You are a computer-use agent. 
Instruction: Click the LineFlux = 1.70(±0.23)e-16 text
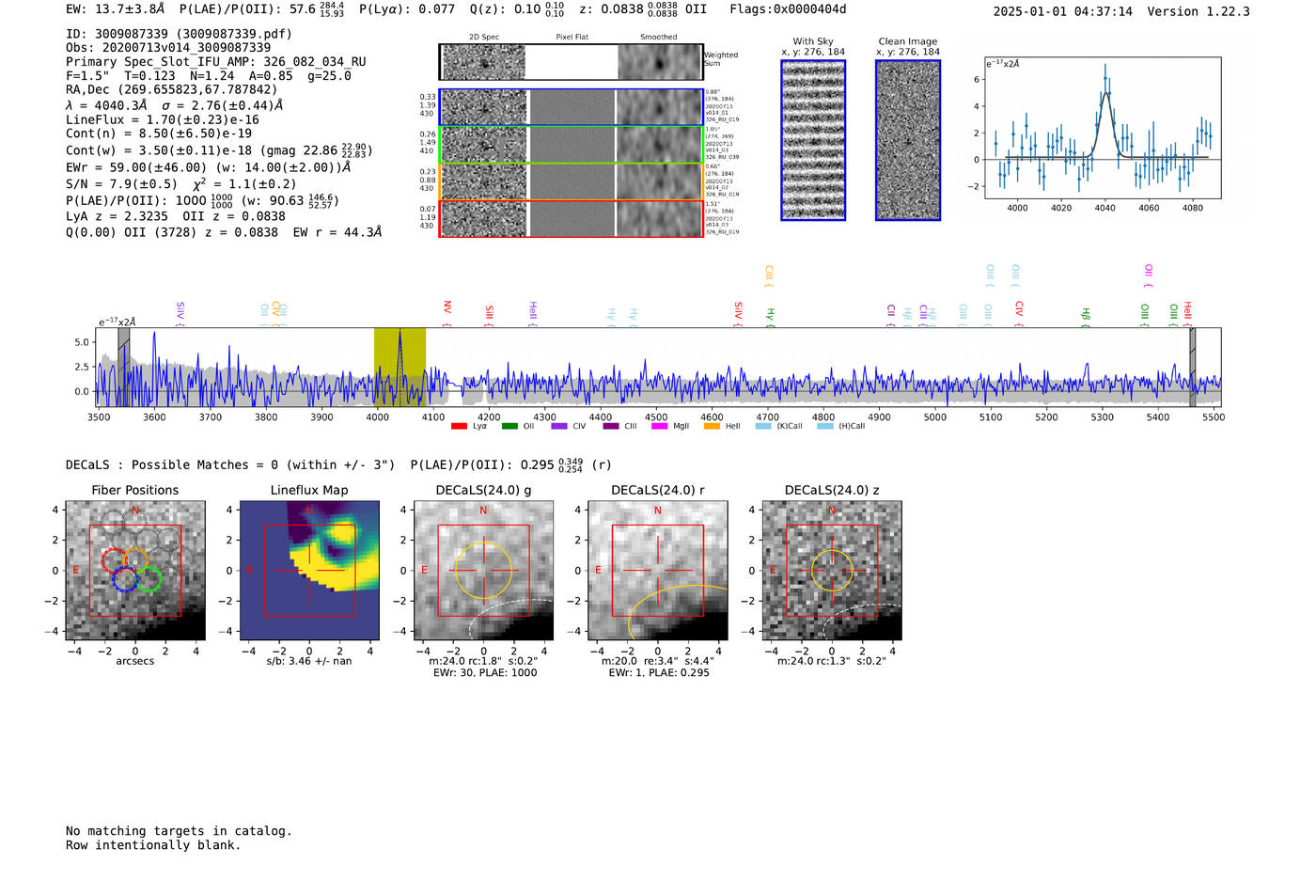[163, 119]
